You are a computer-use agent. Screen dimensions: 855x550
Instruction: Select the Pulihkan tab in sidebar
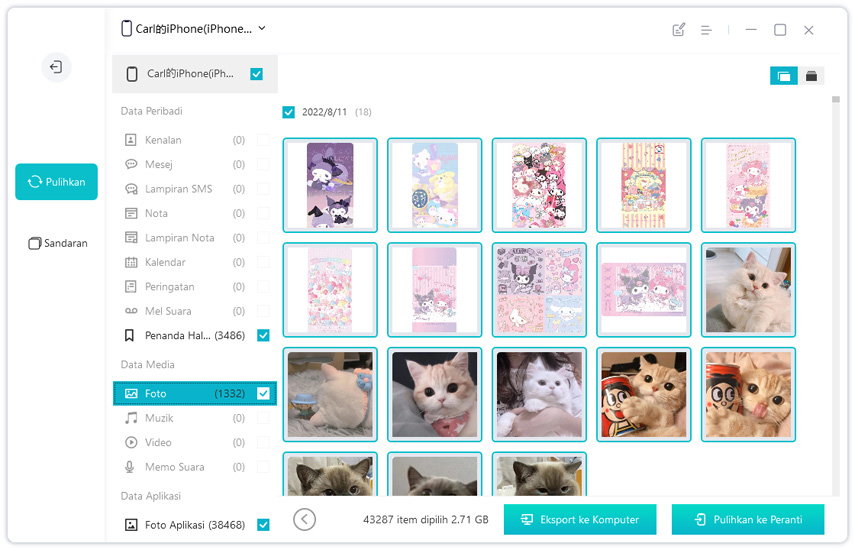[57, 182]
